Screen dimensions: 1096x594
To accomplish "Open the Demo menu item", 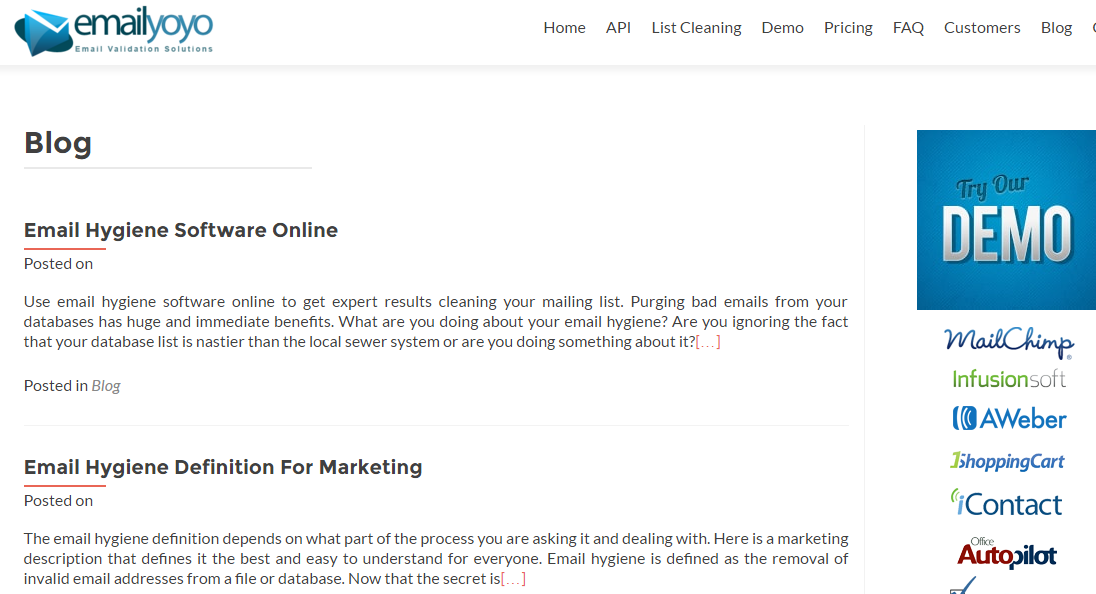I will (782, 28).
